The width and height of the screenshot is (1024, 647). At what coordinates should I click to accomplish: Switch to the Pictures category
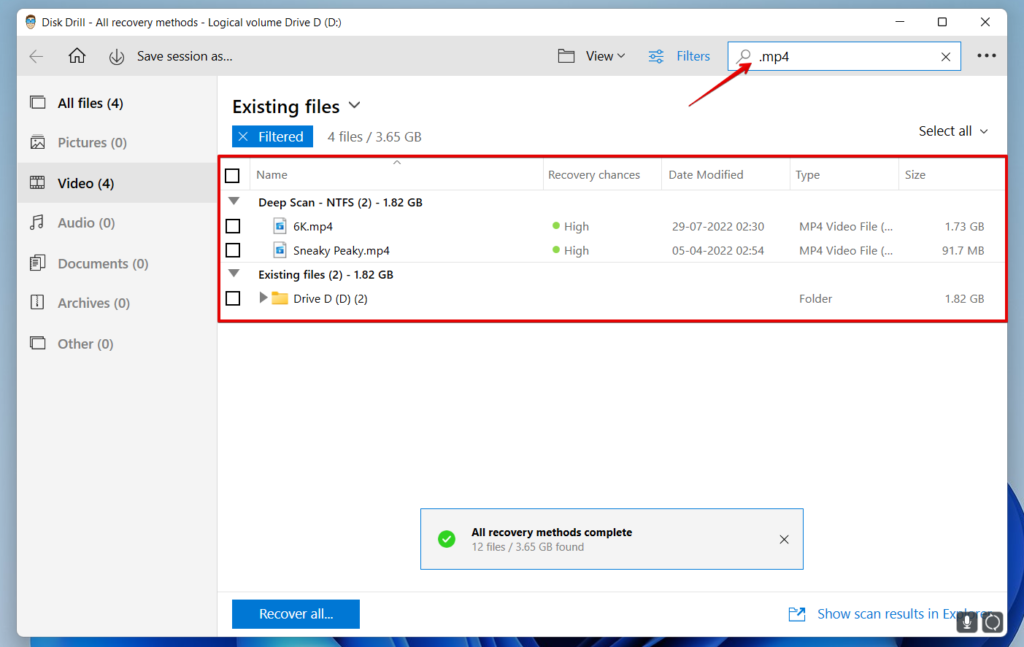(x=92, y=142)
